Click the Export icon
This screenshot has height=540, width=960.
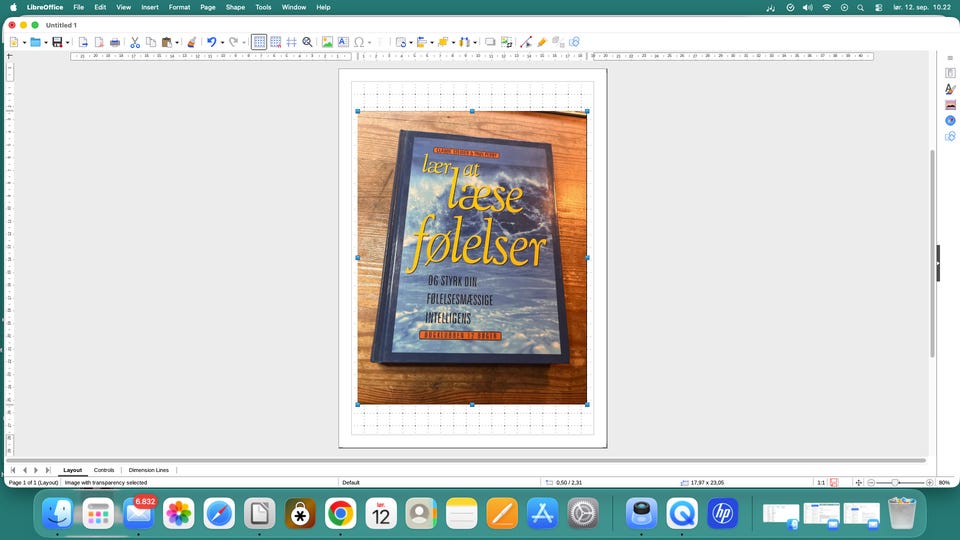(x=83, y=42)
